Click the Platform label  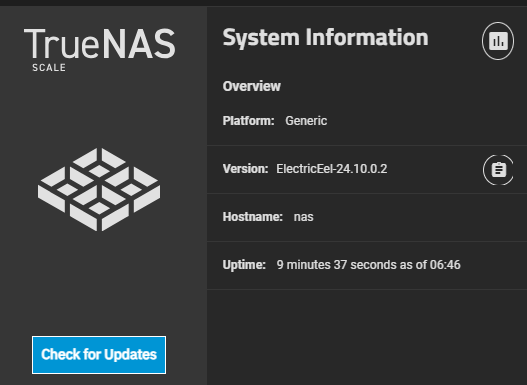tap(248, 121)
